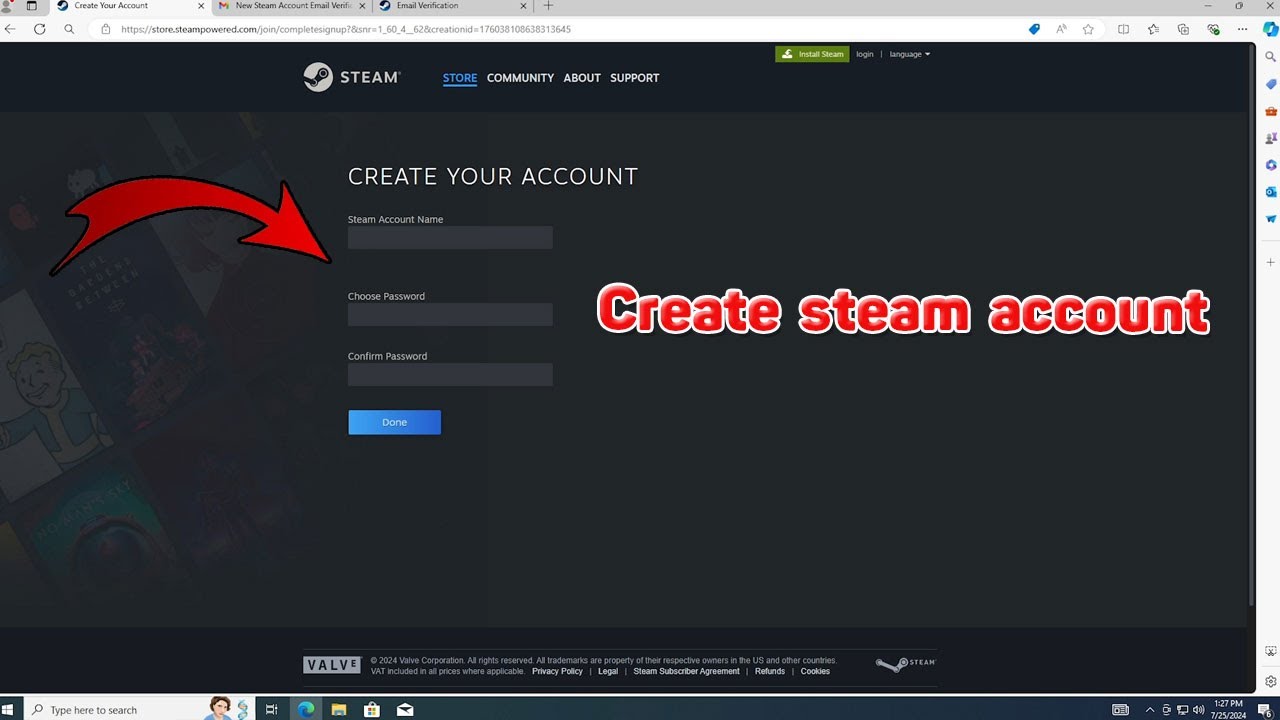Expand hidden icons in the system tray
1280x720 pixels.
tap(1151, 709)
